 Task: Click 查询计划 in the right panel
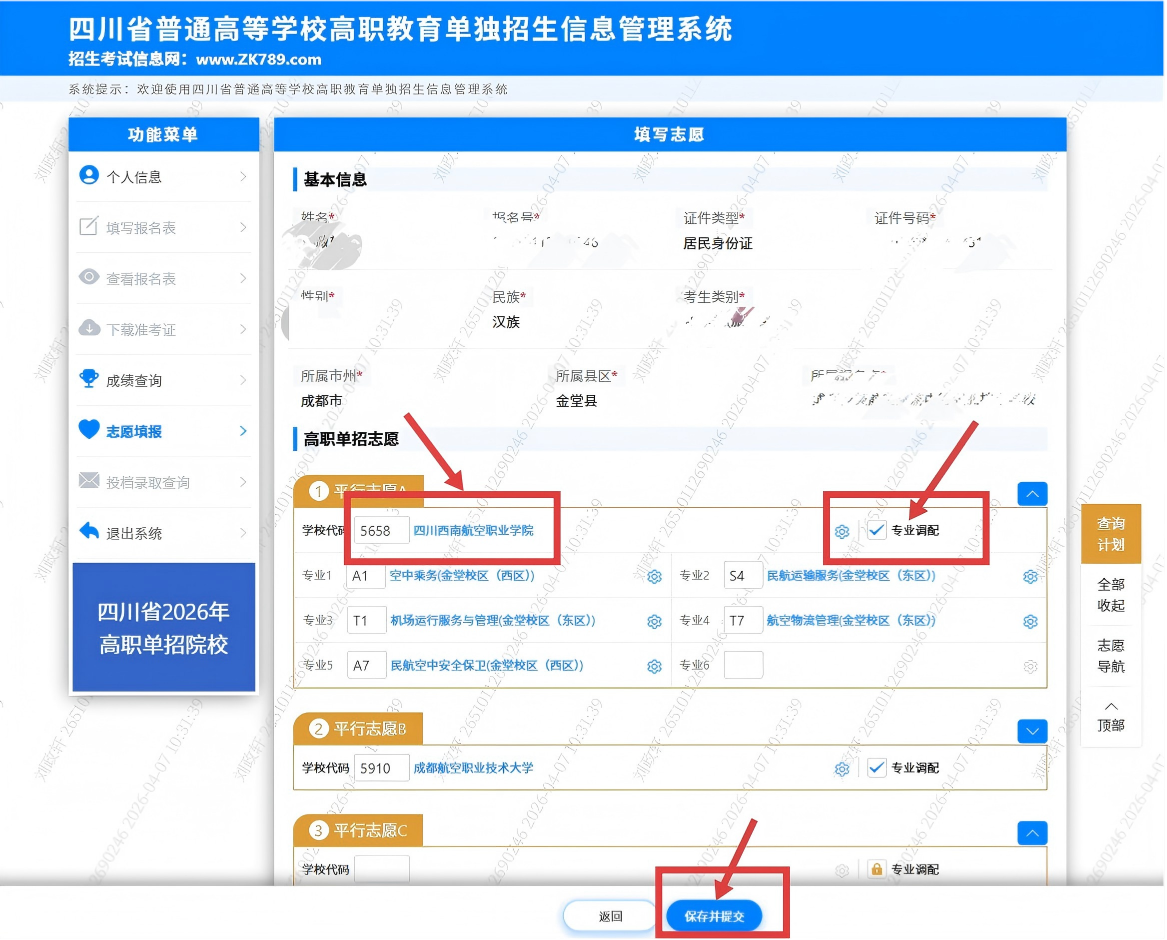tap(1111, 534)
